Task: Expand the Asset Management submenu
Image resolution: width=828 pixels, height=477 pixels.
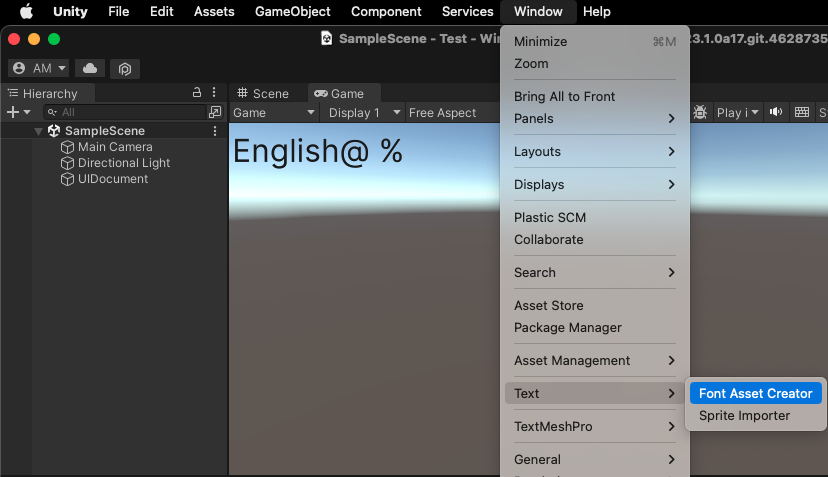Action: (x=595, y=360)
